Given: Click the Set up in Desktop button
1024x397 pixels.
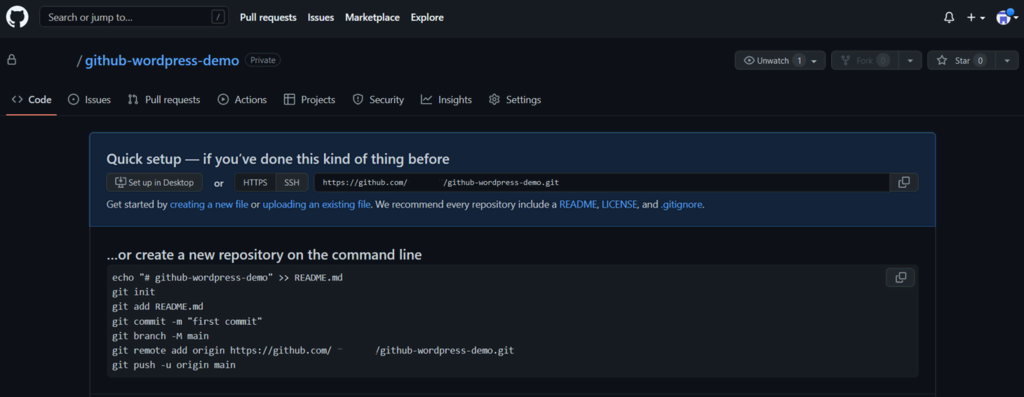Looking at the screenshot, I should (x=155, y=182).
